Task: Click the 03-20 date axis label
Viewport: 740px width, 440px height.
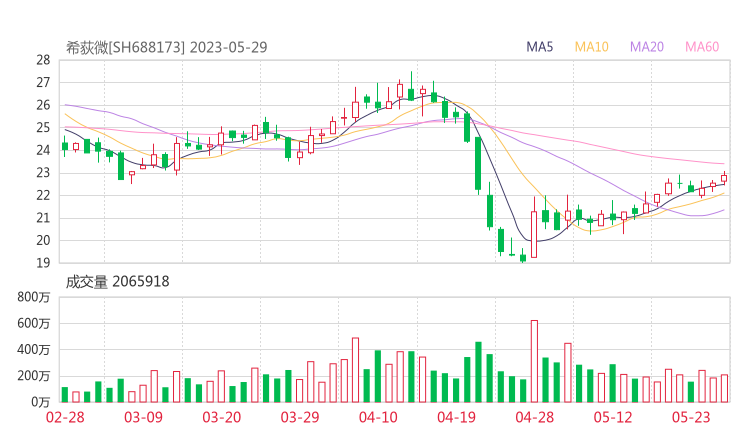Action: (222, 417)
